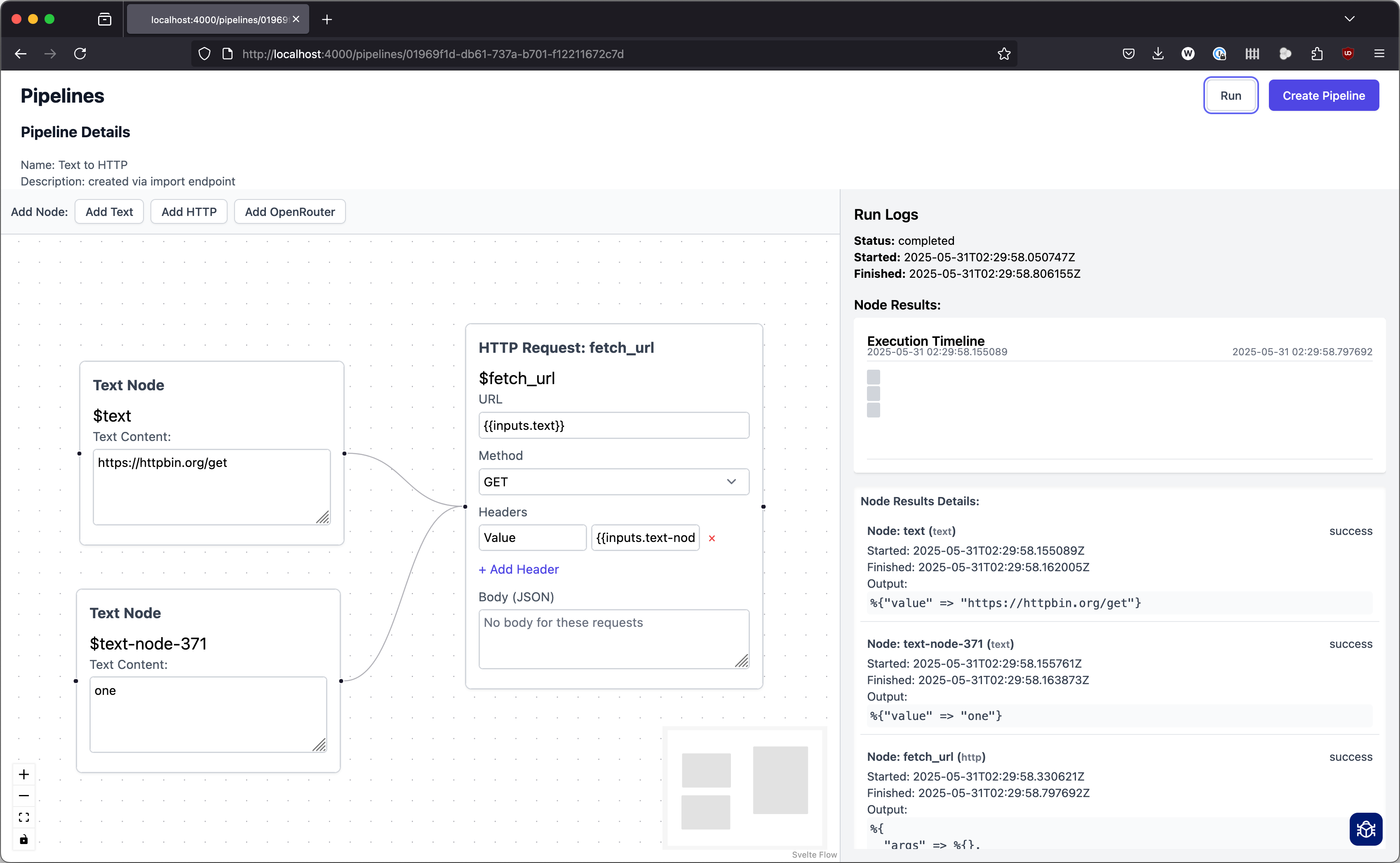This screenshot has height=863, width=1400.
Task: Click the + Add Header link
Action: coord(519,569)
